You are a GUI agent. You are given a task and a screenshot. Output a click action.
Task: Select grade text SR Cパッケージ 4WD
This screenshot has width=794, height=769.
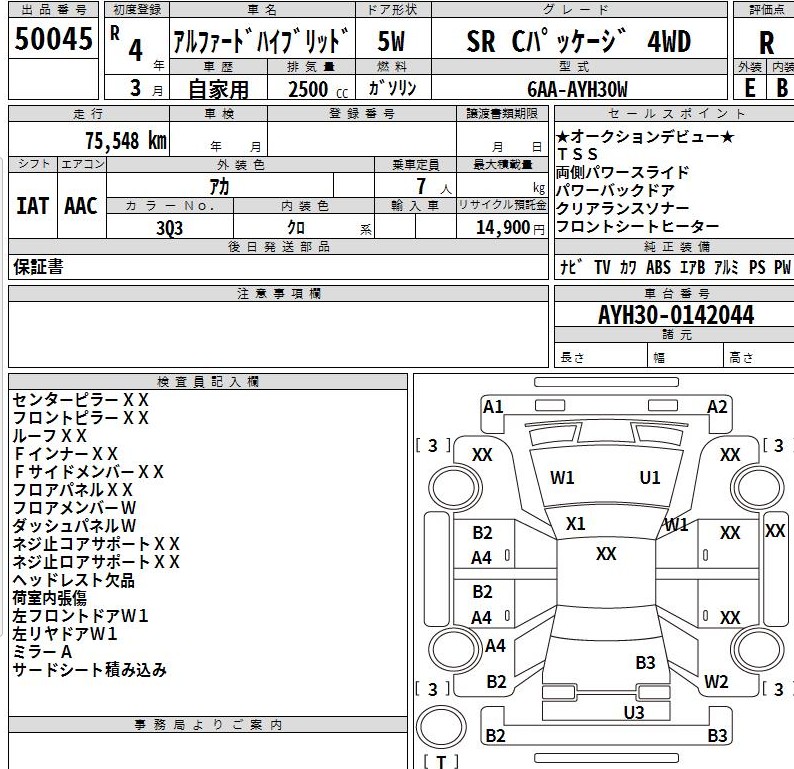pos(578,41)
